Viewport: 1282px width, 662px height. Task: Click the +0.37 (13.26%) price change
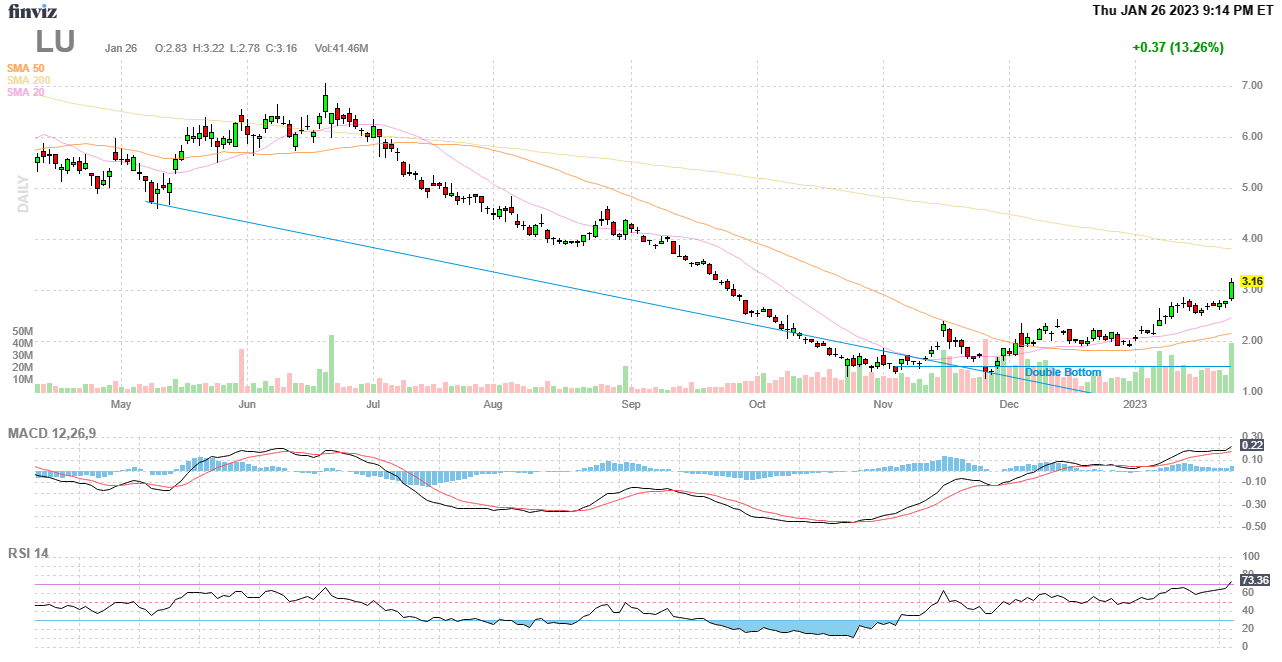coord(1177,47)
